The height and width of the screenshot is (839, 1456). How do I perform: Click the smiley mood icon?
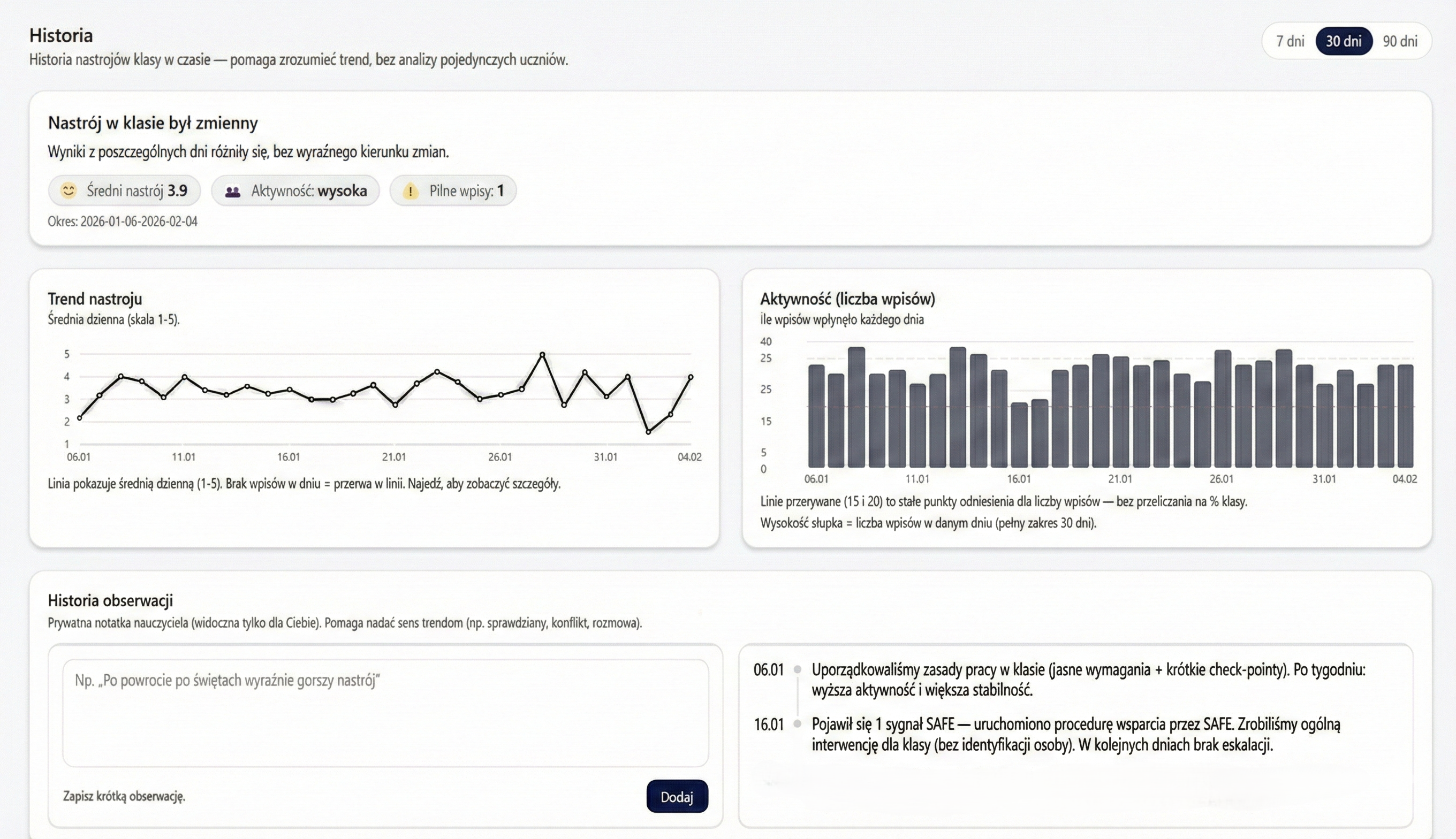pos(69,190)
